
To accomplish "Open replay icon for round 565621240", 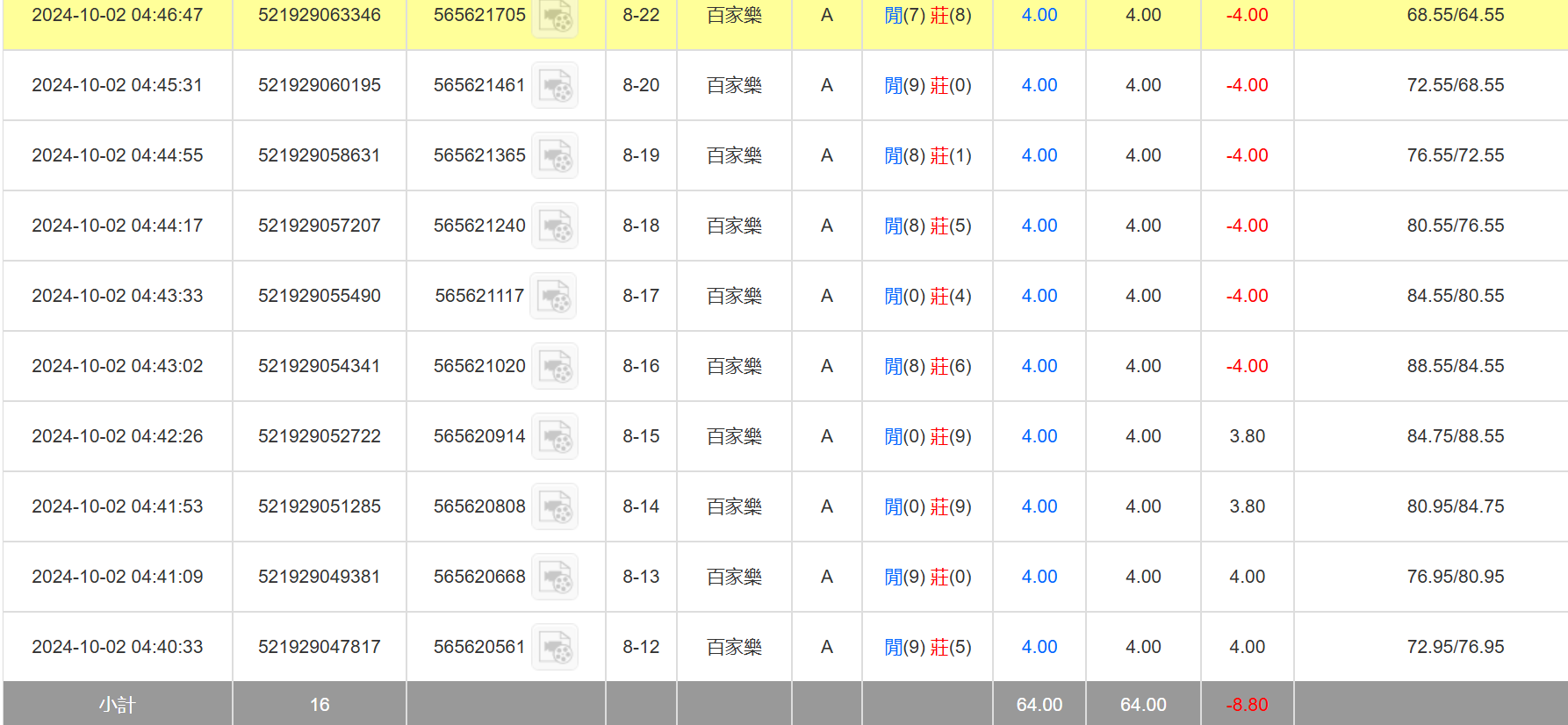I will pos(555,226).
